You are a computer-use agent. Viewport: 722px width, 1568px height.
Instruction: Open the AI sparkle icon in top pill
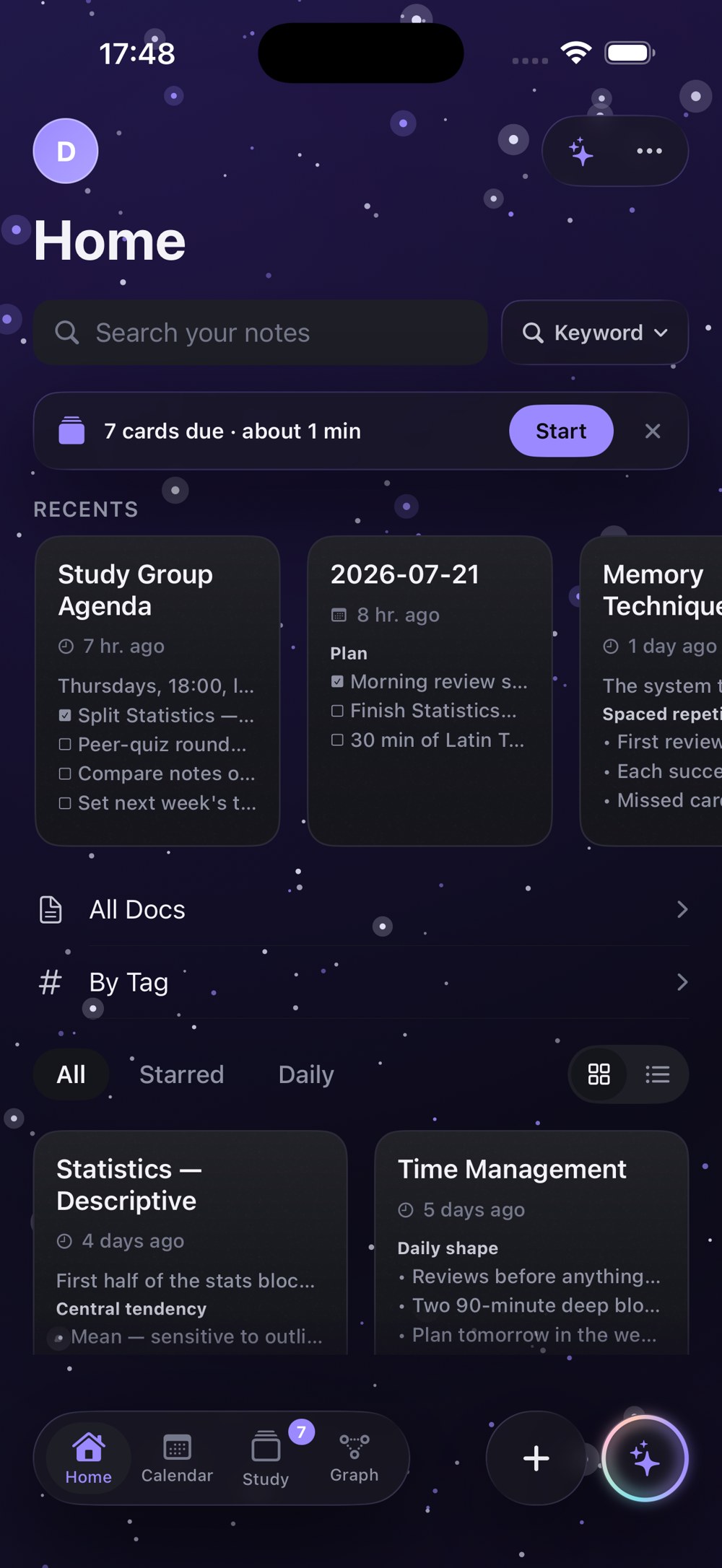(x=581, y=152)
